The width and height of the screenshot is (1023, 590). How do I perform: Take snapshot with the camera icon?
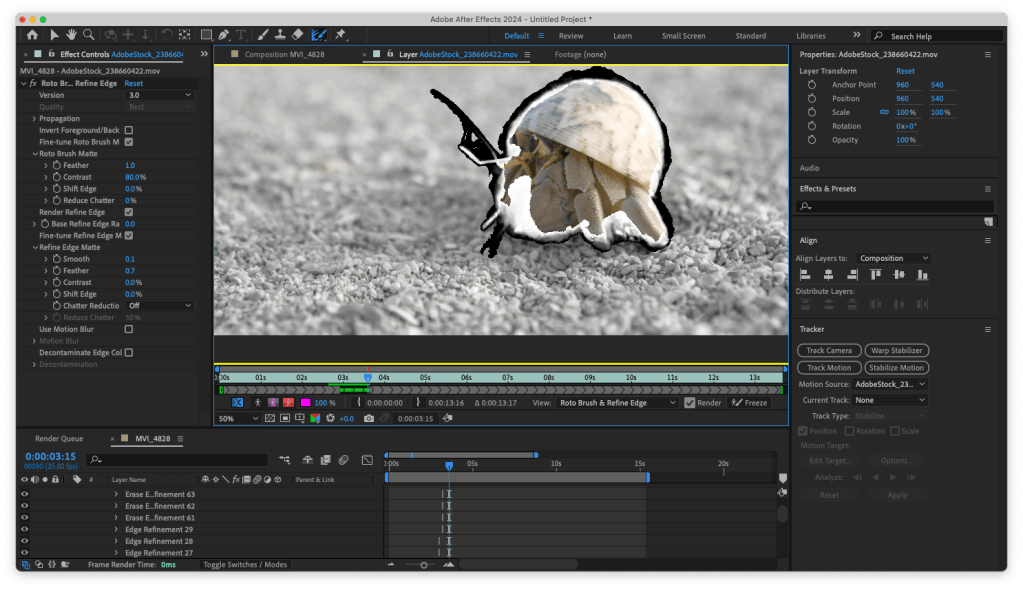(x=369, y=418)
